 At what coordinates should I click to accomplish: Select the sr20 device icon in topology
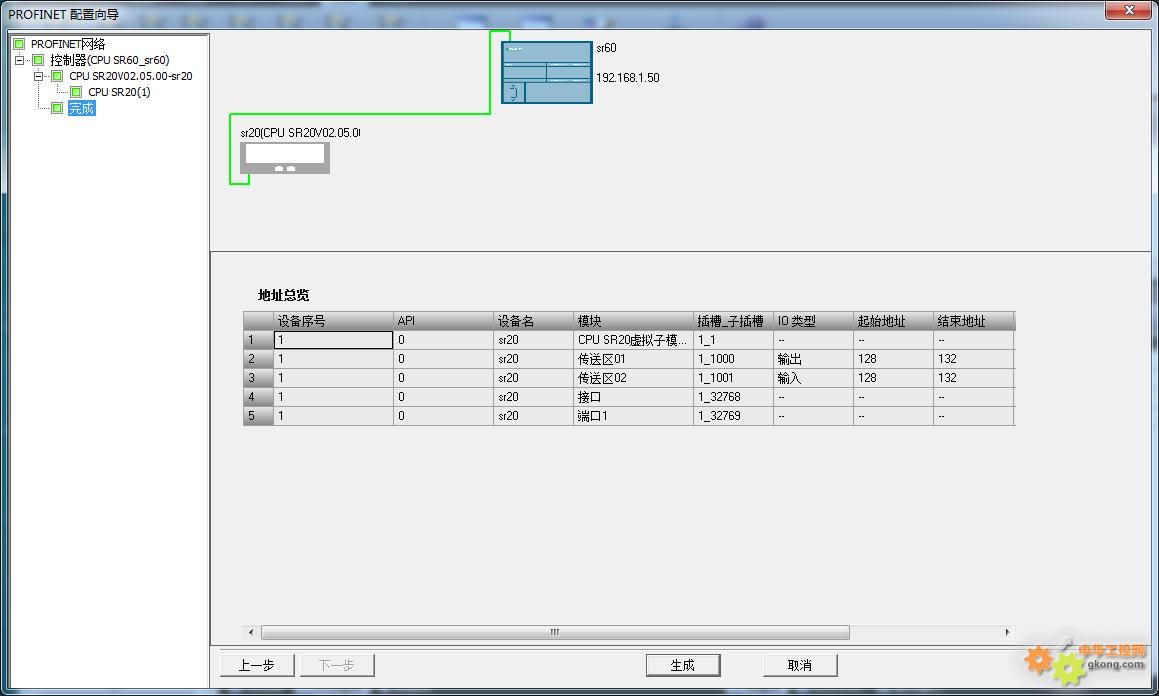[x=285, y=157]
